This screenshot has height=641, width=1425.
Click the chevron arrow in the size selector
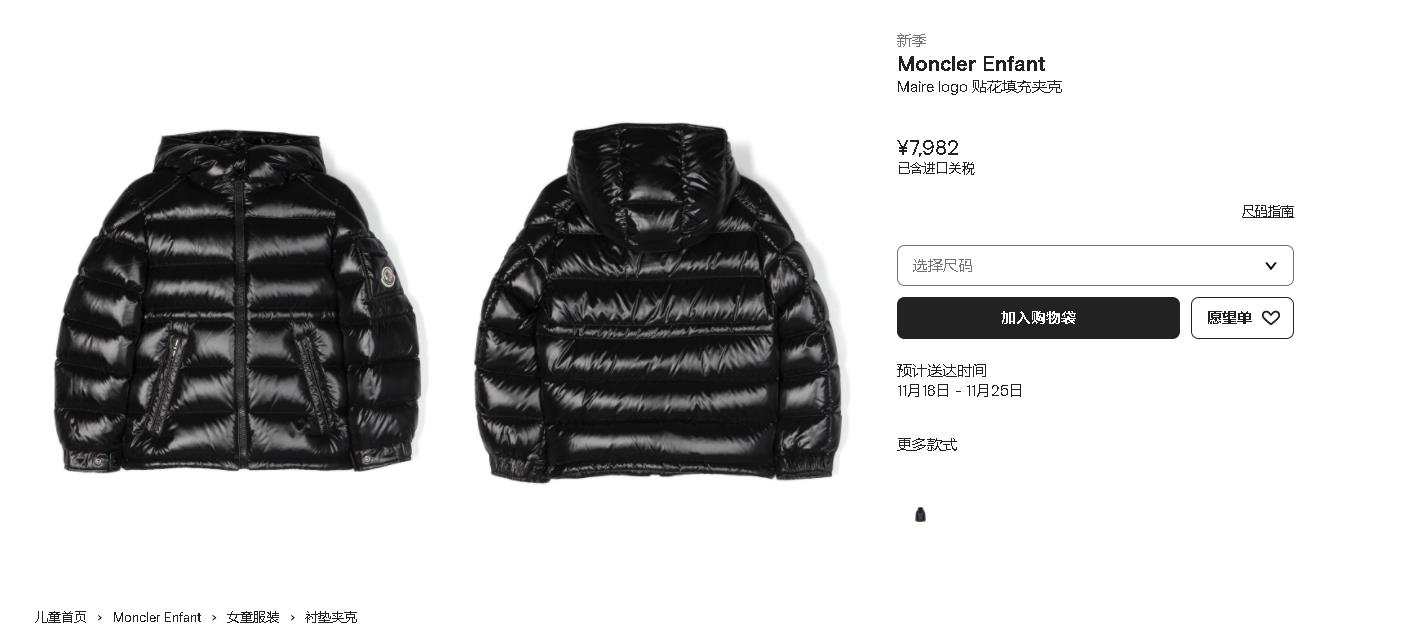pos(1270,266)
